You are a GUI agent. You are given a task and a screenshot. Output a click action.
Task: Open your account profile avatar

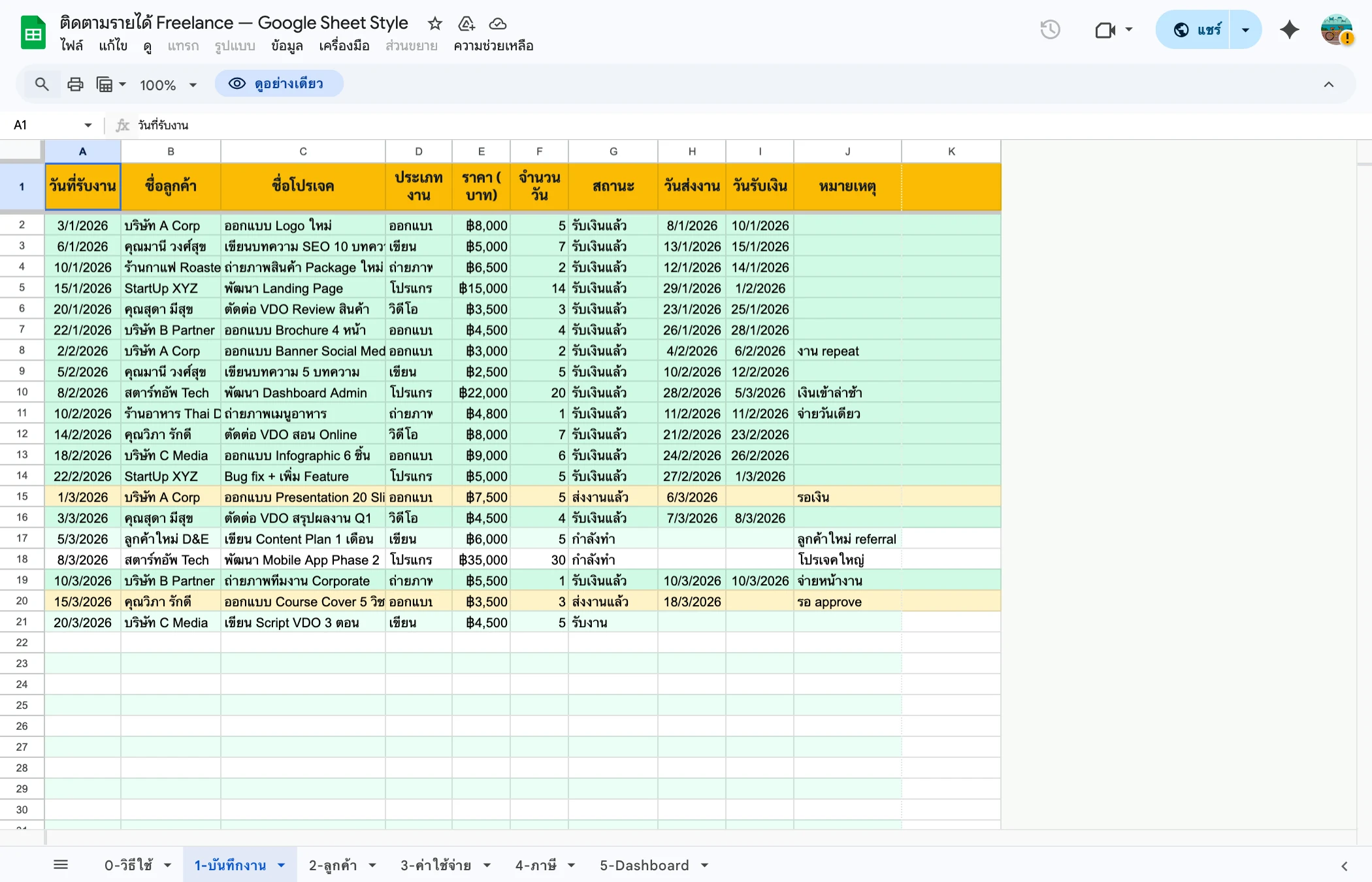1337,29
